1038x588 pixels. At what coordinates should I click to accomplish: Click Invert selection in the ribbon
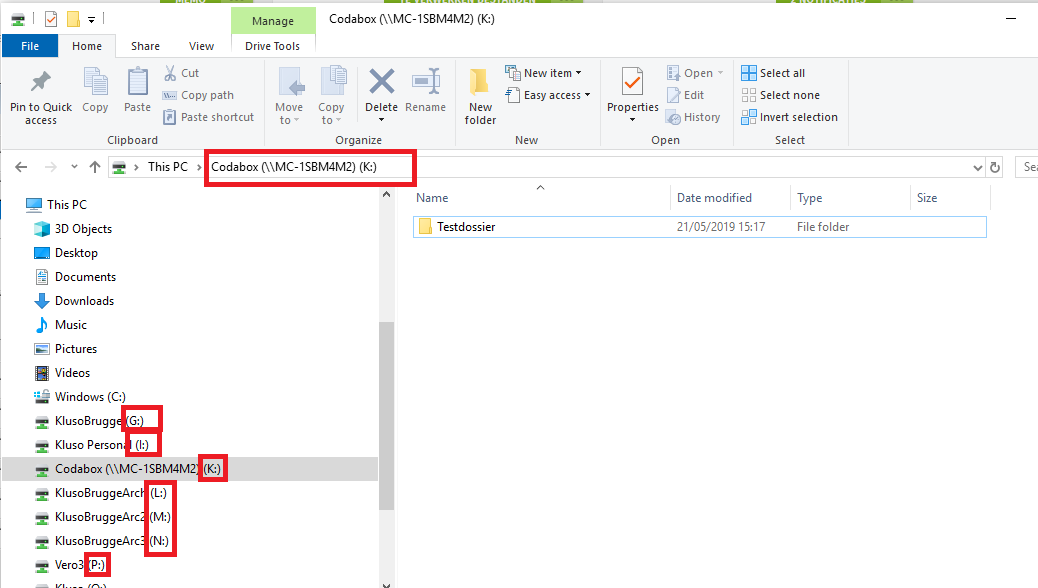789,117
